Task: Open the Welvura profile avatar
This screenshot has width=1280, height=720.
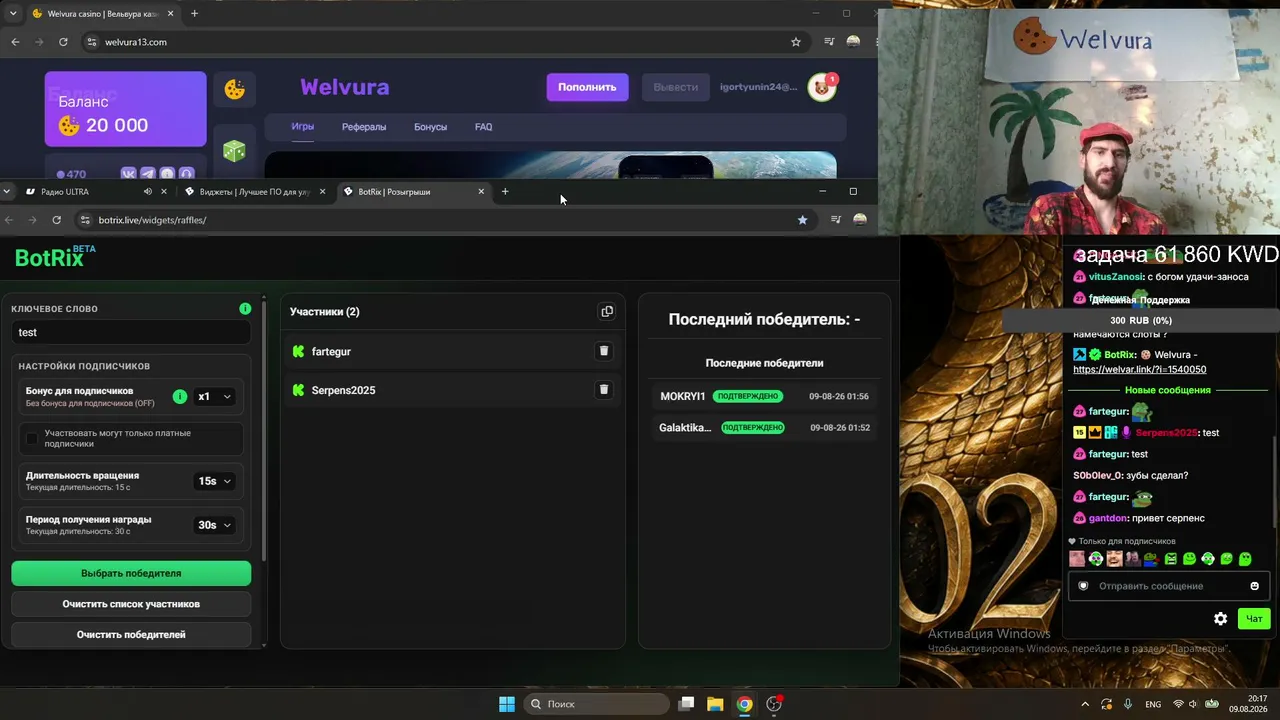Action: point(822,88)
